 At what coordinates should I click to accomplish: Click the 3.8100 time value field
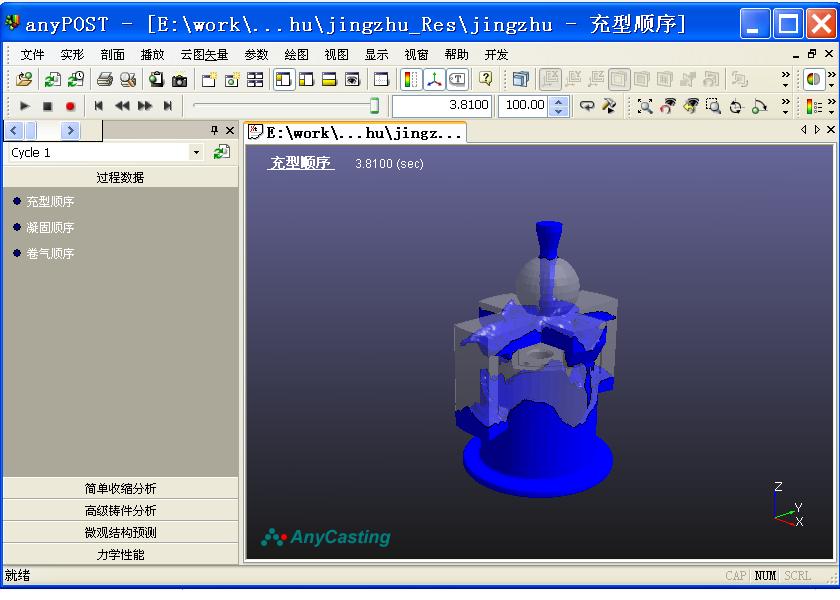click(442, 106)
